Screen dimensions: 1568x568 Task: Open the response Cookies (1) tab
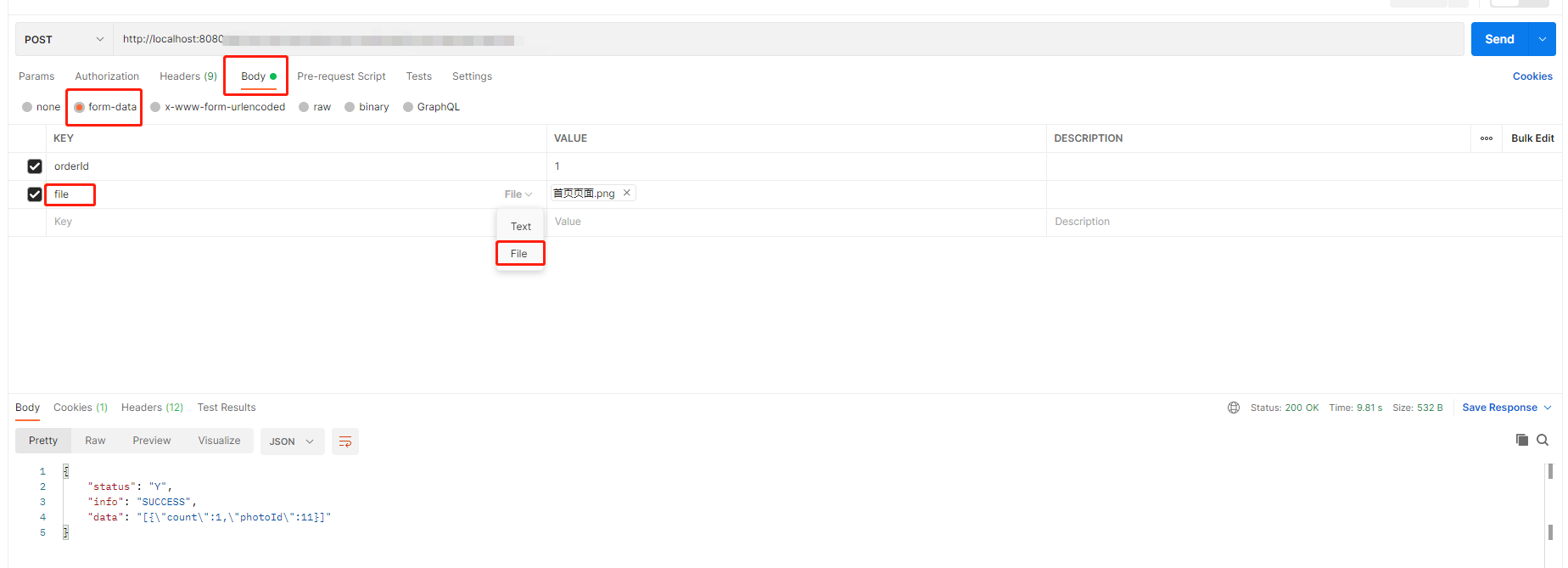81,408
